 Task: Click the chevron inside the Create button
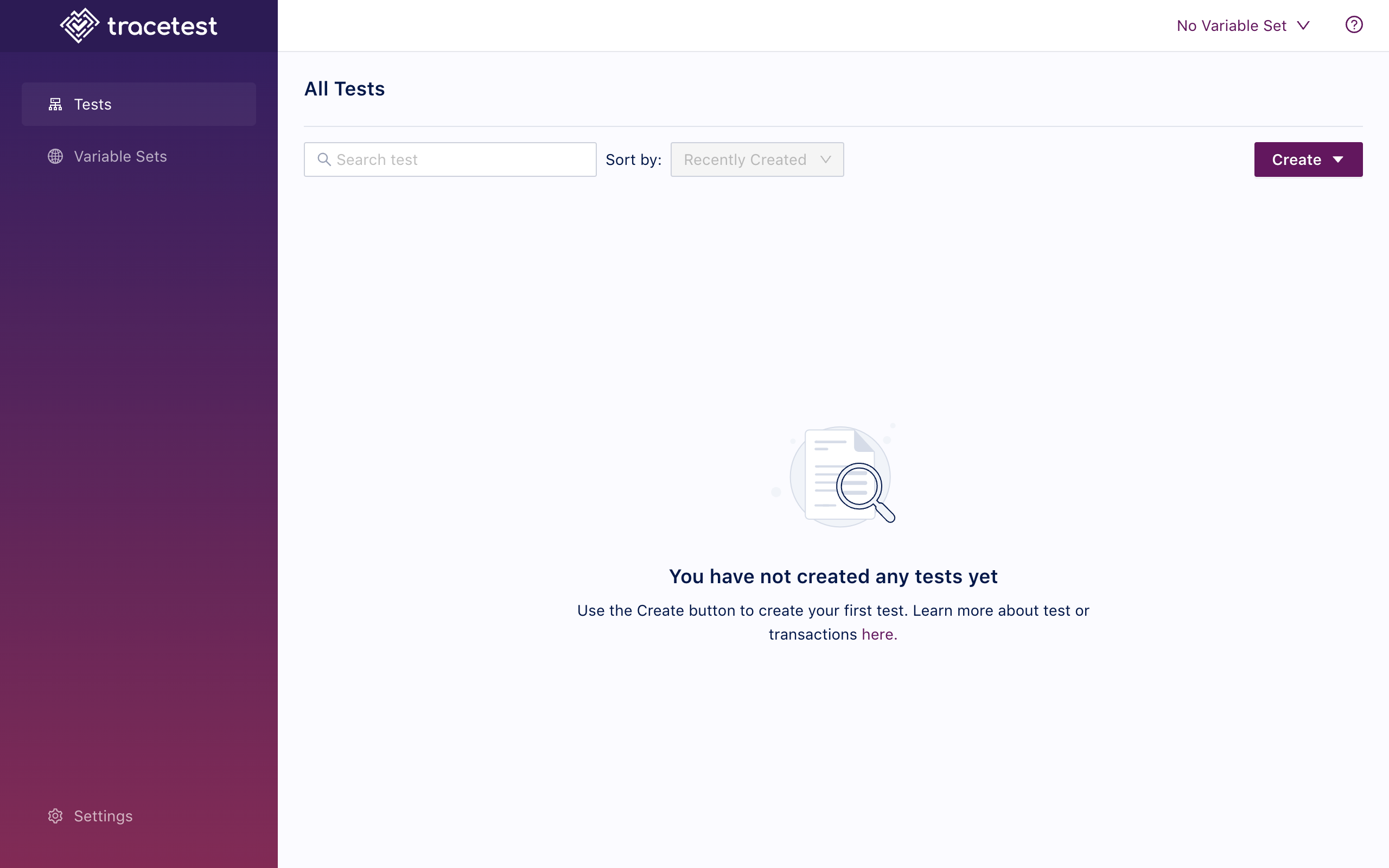point(1339,159)
